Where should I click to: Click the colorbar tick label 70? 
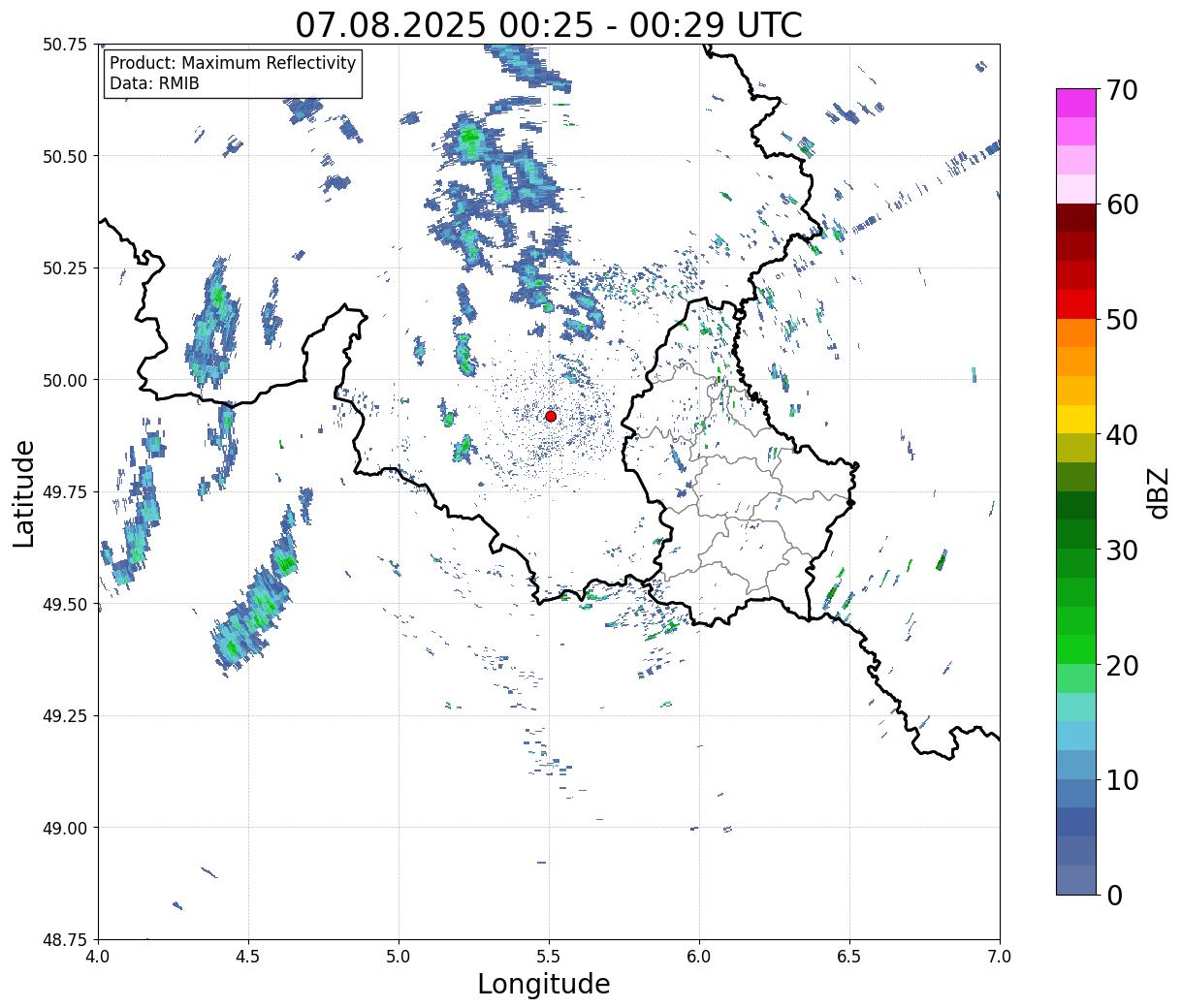[1121, 90]
